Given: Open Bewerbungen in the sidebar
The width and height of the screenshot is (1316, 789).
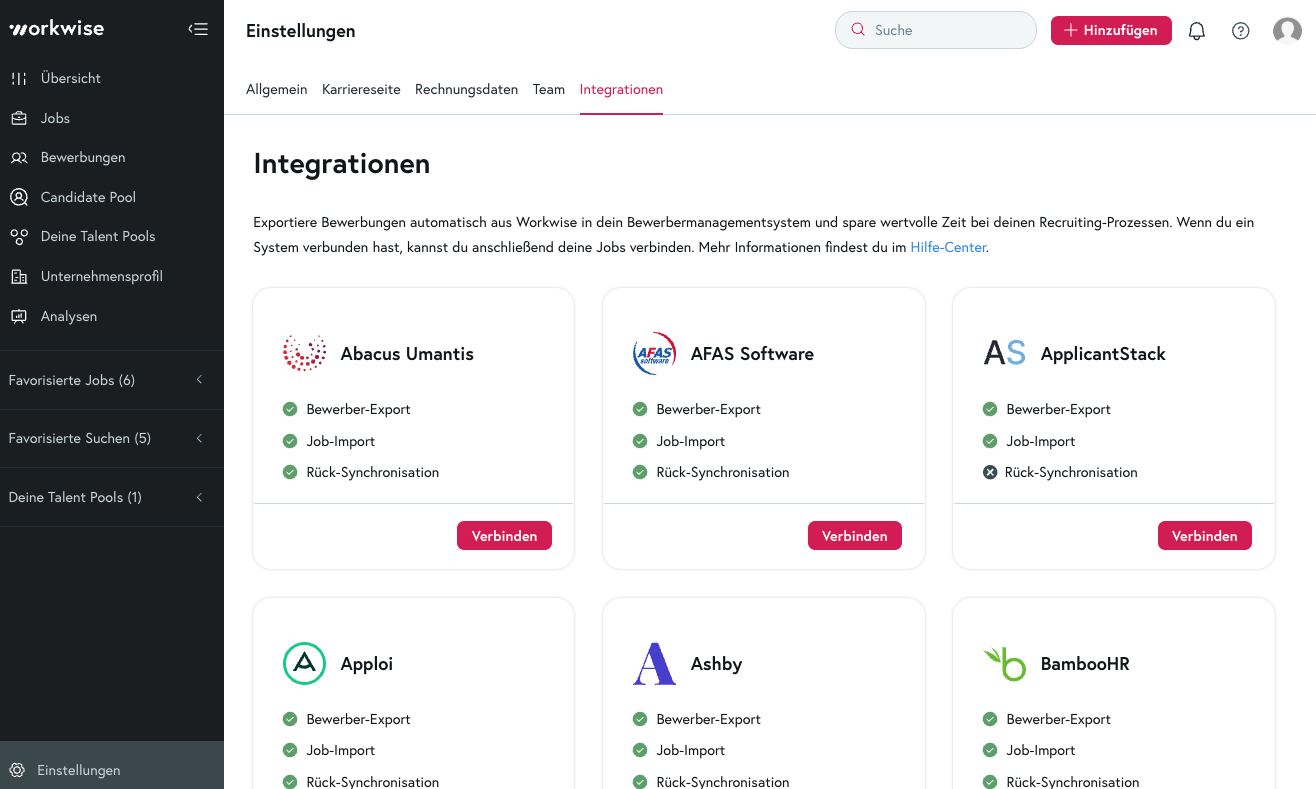Looking at the screenshot, I should tap(112, 157).
